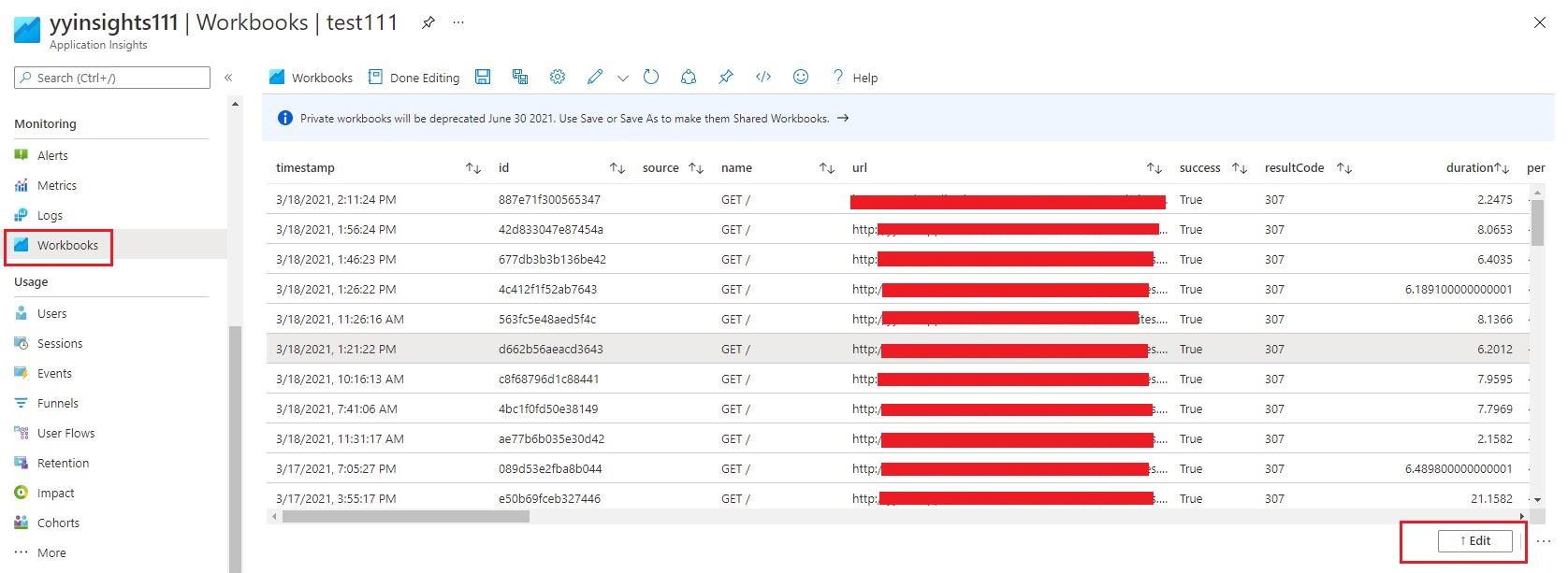
Task: Click the left menu scrollbar up arrow
Action: (x=235, y=104)
